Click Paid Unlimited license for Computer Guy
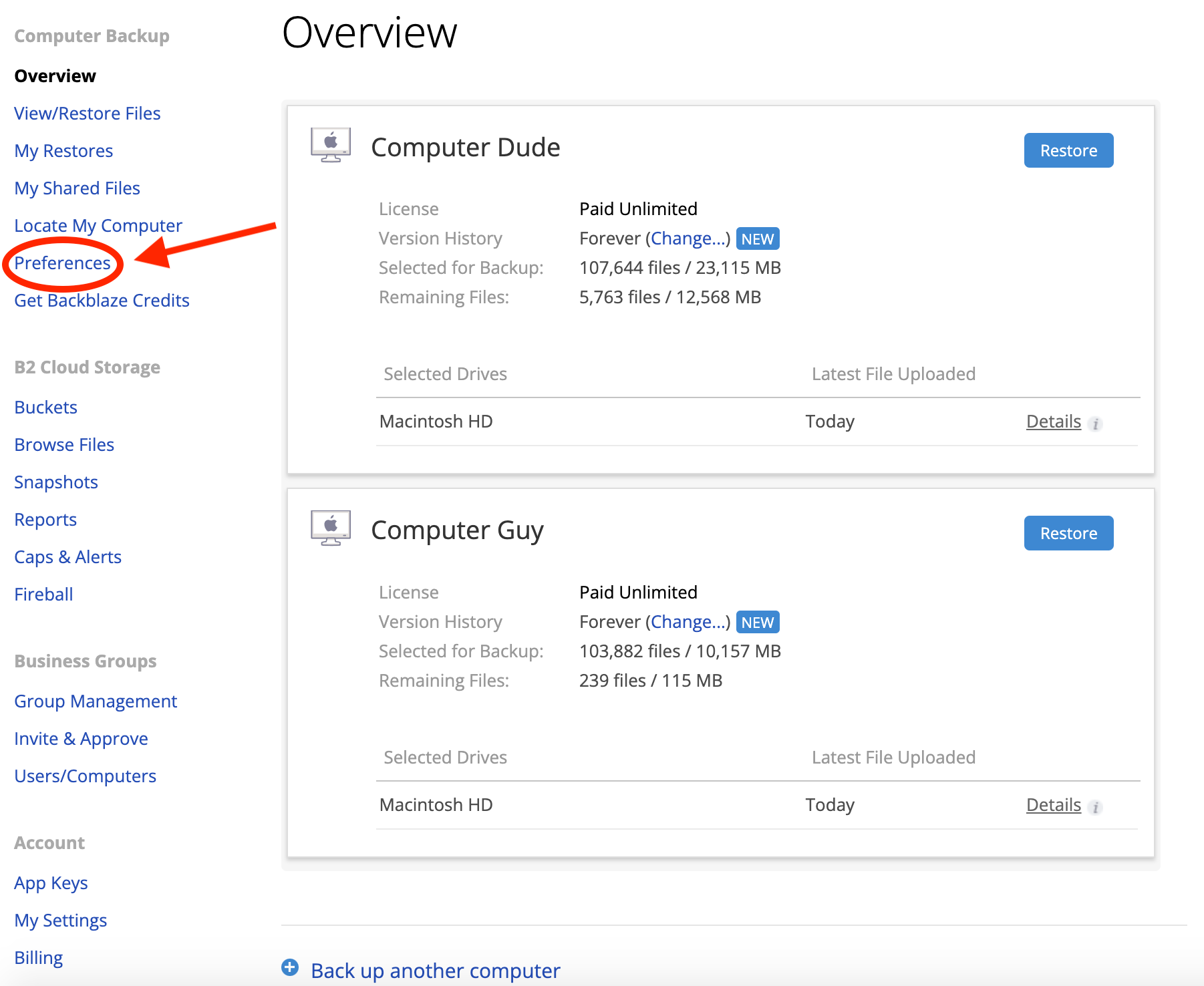The image size is (1204, 986). click(x=638, y=593)
